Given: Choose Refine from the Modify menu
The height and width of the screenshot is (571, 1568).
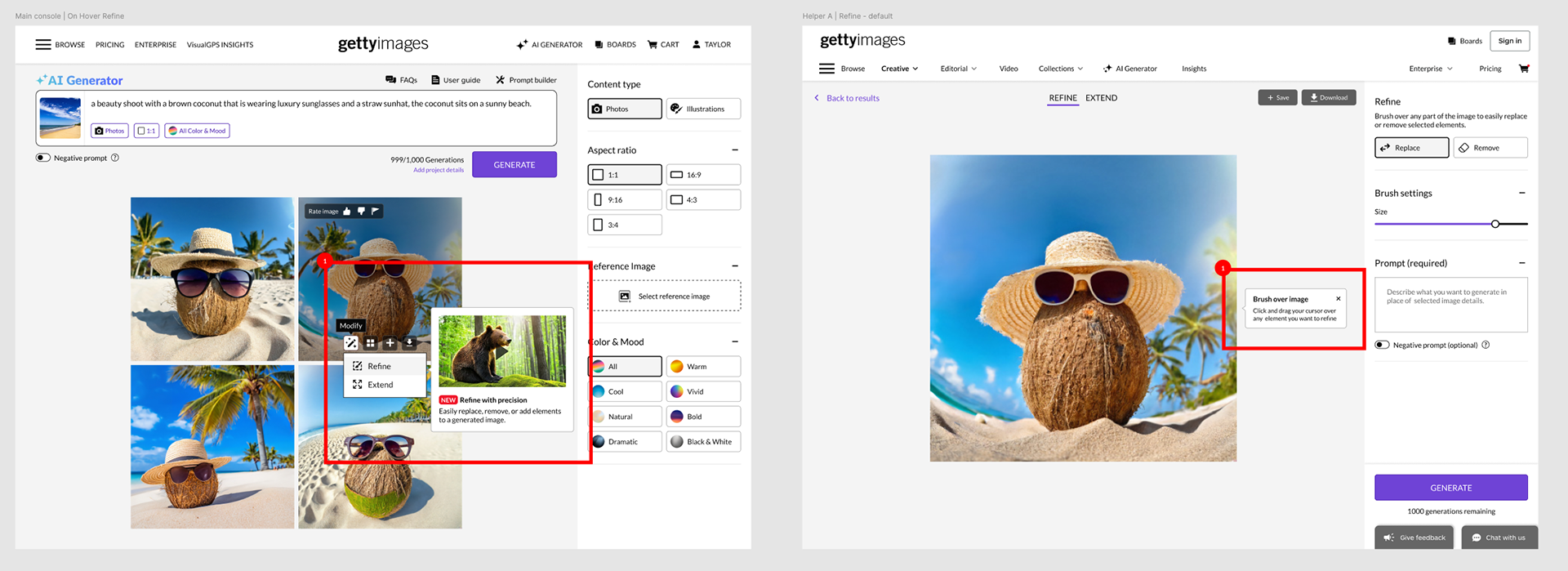Looking at the screenshot, I should coord(385,367).
